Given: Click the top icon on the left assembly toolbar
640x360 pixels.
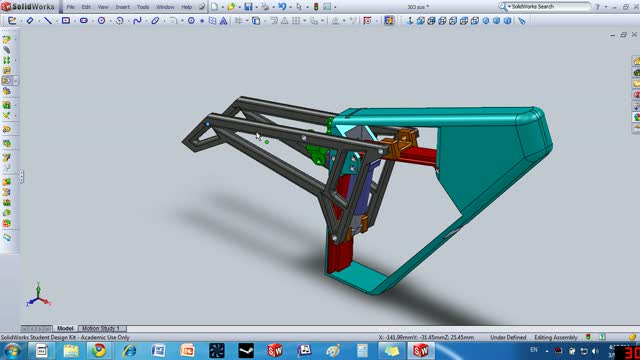Looking at the screenshot, I should click(x=7, y=39).
